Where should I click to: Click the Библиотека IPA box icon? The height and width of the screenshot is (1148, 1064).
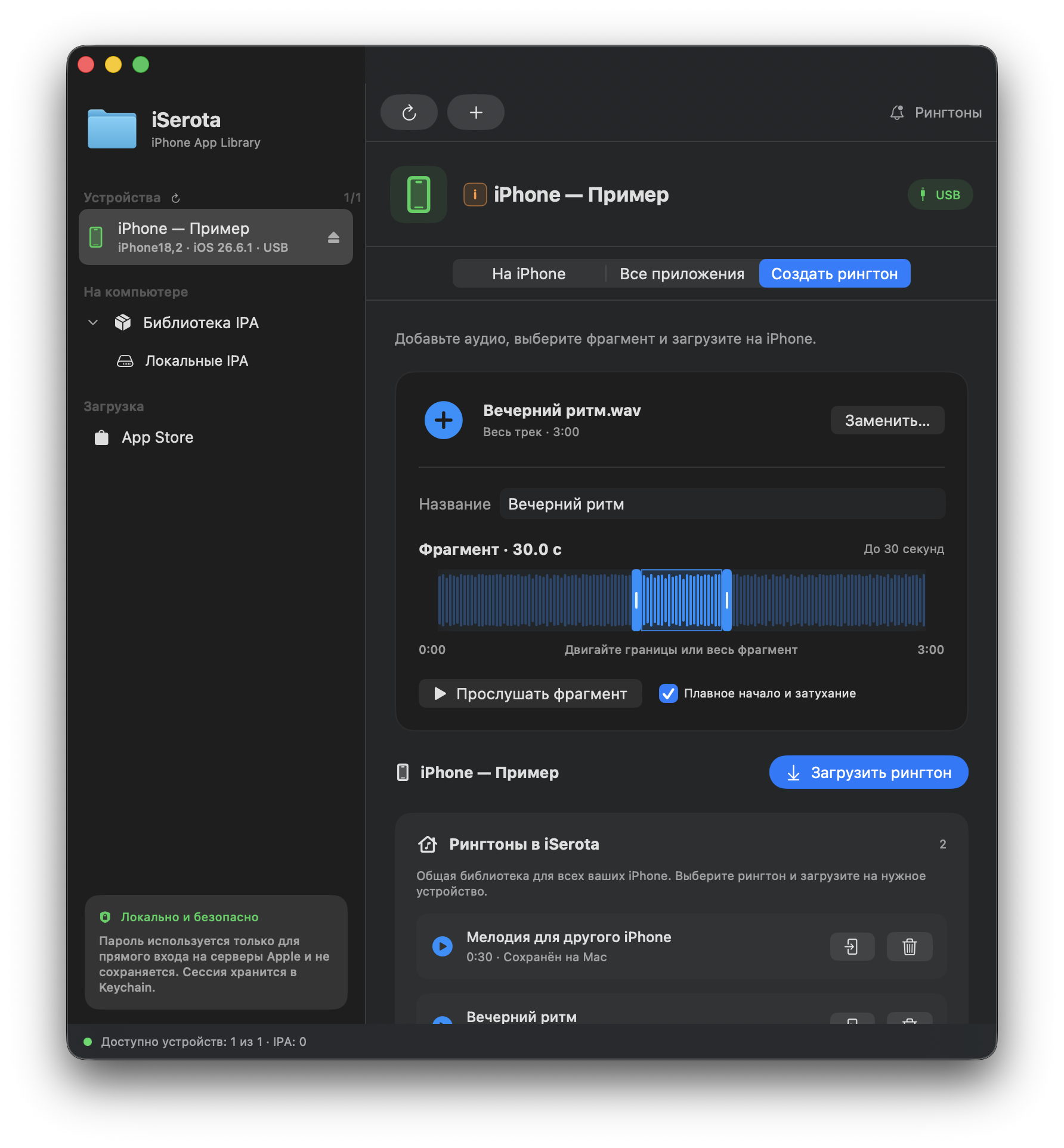click(x=123, y=323)
